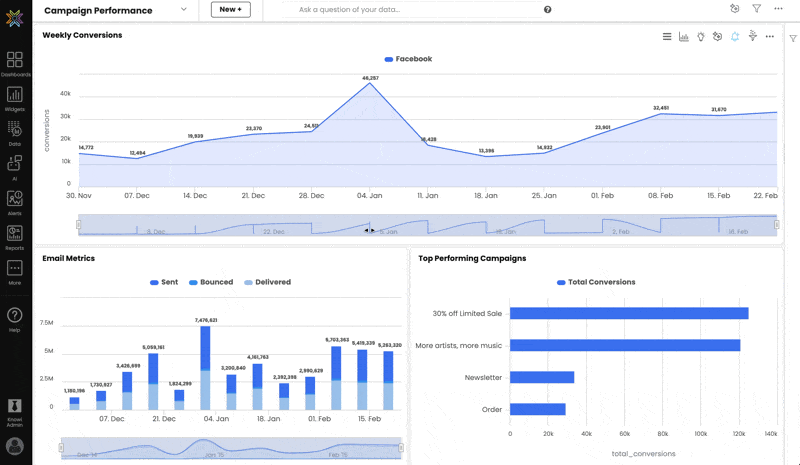Click the lightbulb insights icon on widget
Viewport: 800px width, 465px height.
coord(701,37)
